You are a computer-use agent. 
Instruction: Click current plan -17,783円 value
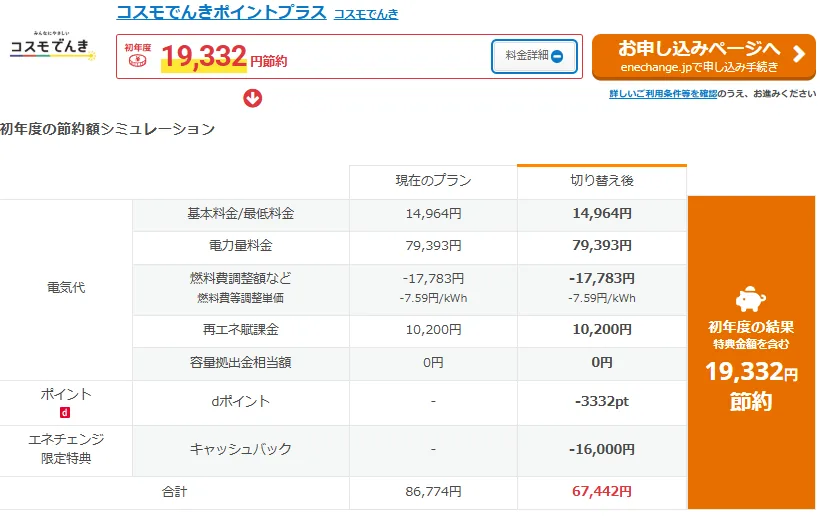click(x=433, y=278)
